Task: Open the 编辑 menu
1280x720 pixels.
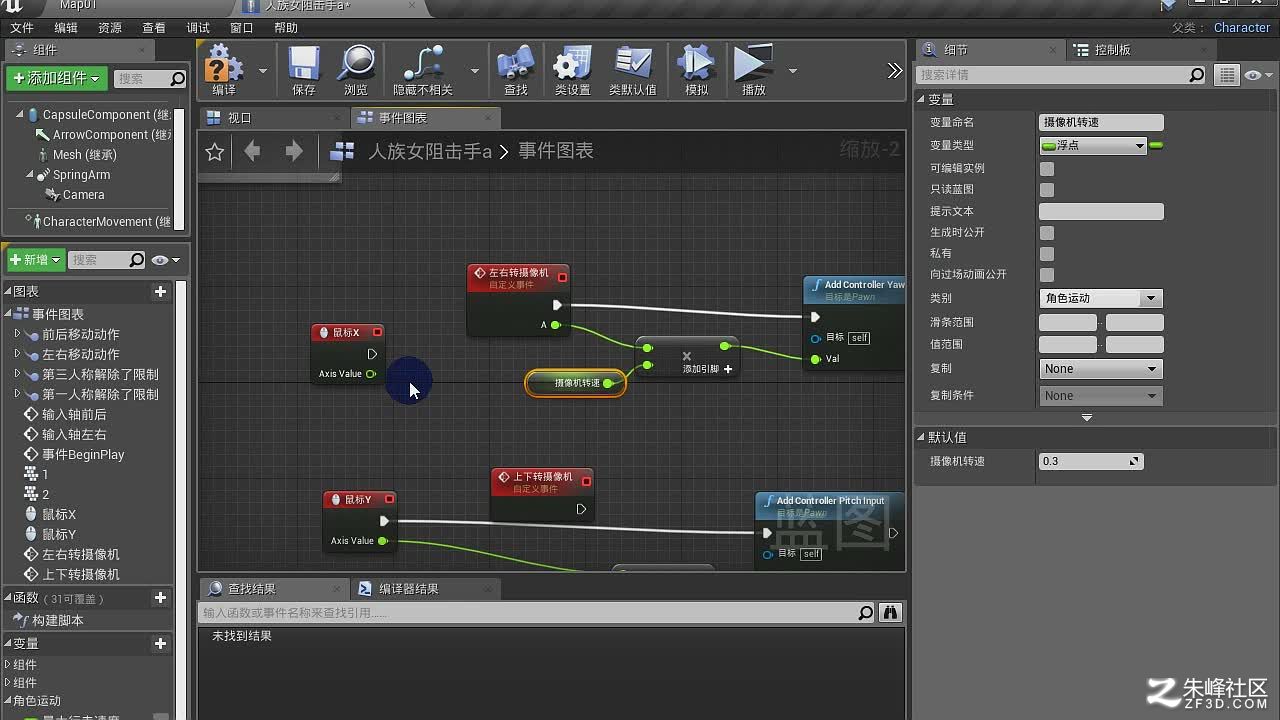Action: pyautogui.click(x=65, y=28)
